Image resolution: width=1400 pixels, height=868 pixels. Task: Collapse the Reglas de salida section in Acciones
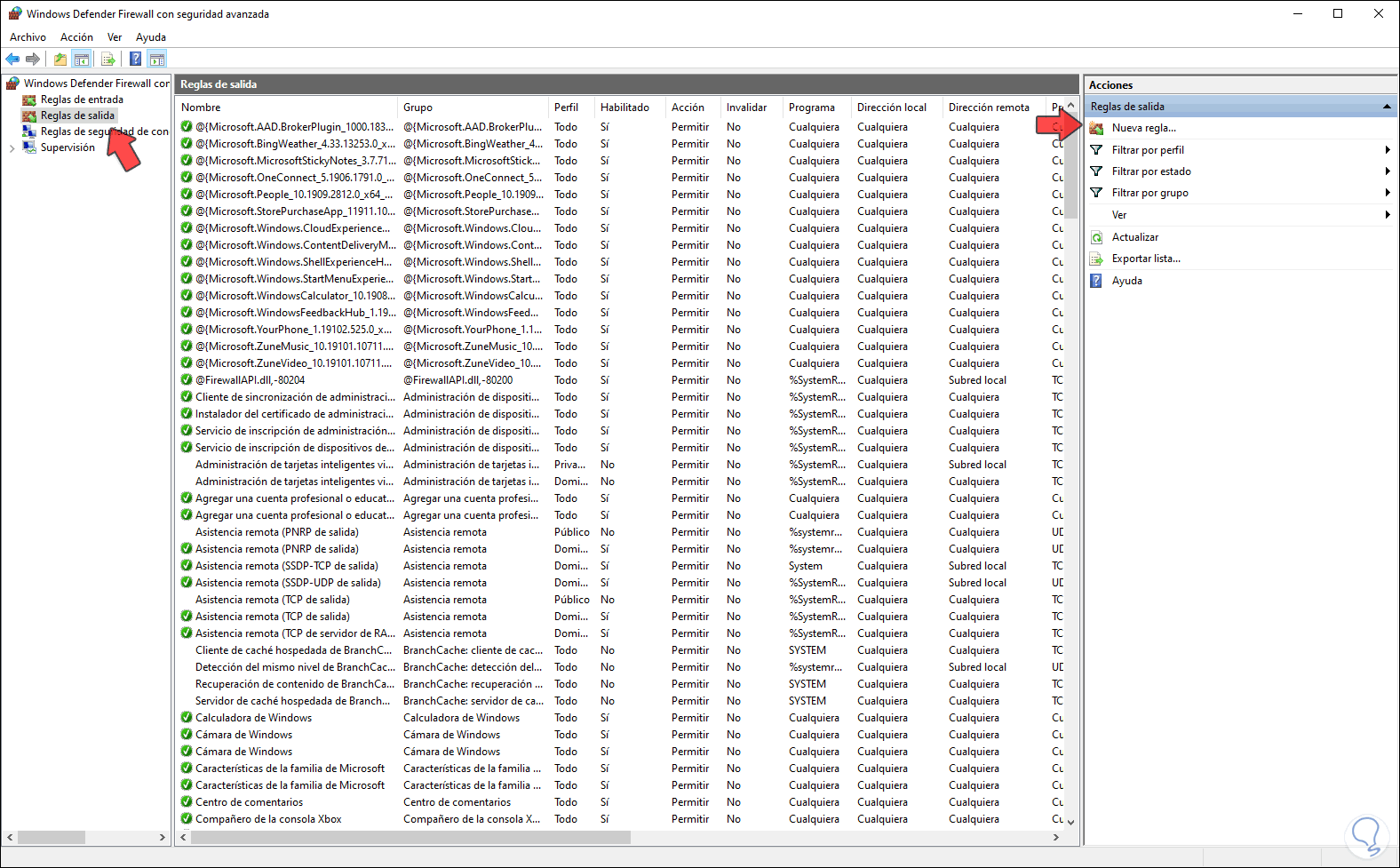click(1387, 107)
